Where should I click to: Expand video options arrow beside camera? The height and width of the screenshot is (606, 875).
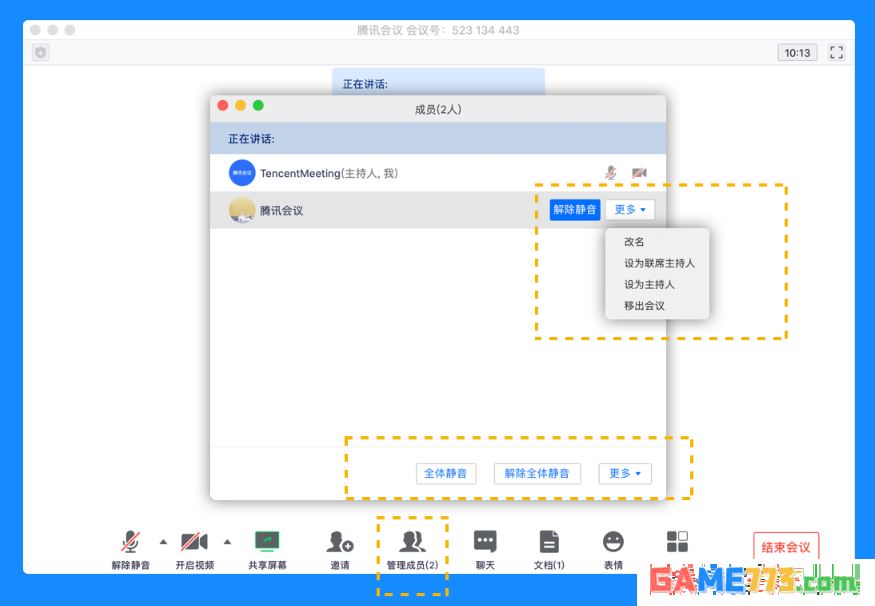227,542
